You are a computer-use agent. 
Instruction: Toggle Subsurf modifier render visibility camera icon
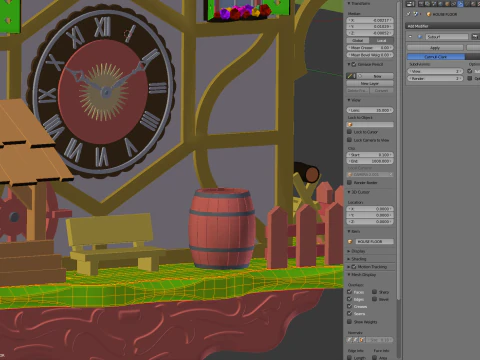475,37
